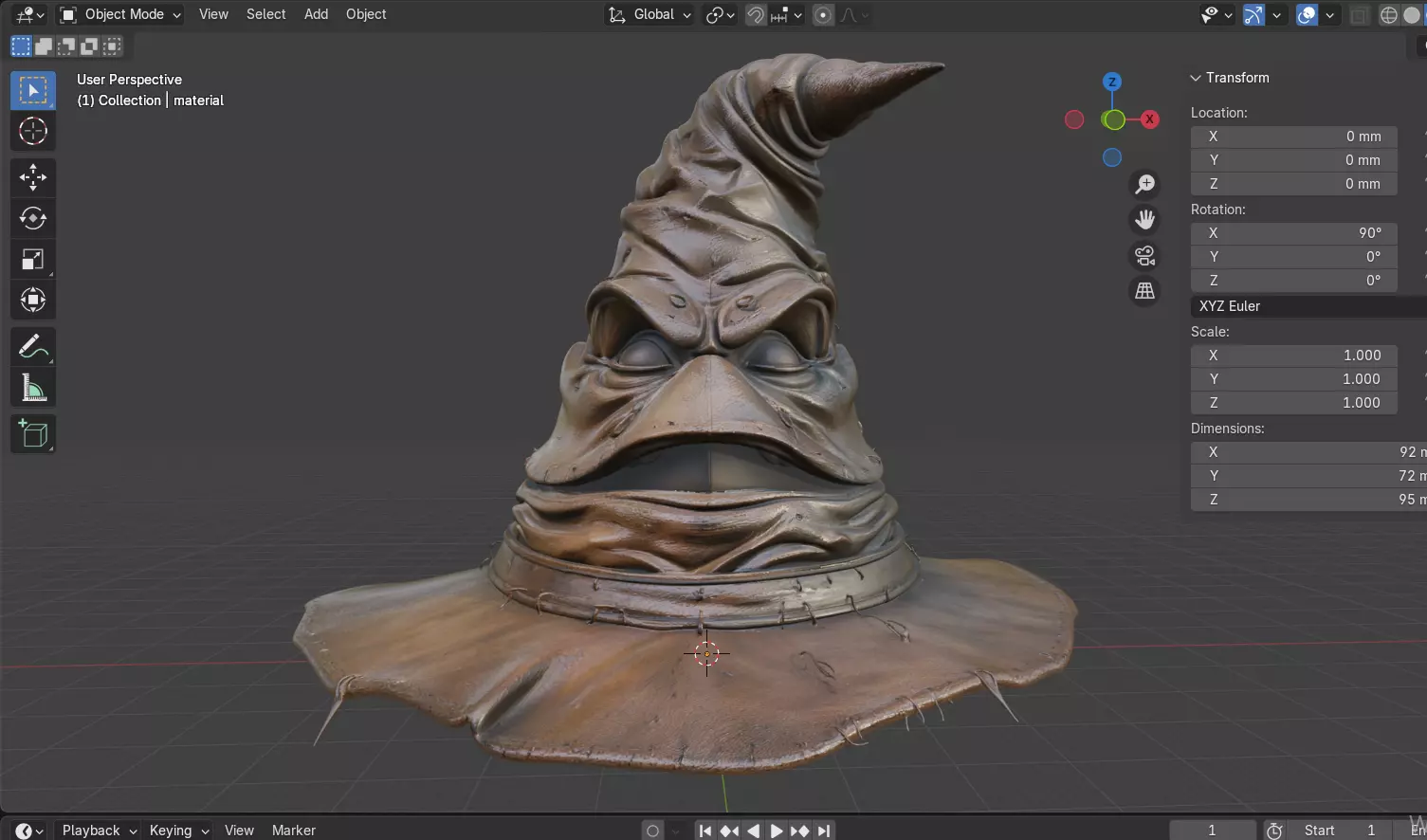Screen dimensions: 1427x840
Task: Click the red X axis gizmo ball
Action: [1150, 119]
